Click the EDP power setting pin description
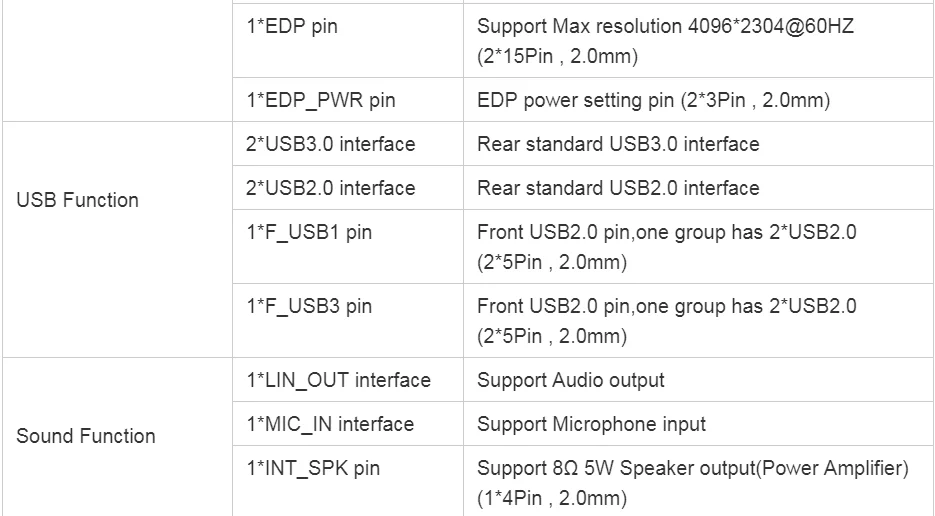The height and width of the screenshot is (516, 935). (x=653, y=100)
